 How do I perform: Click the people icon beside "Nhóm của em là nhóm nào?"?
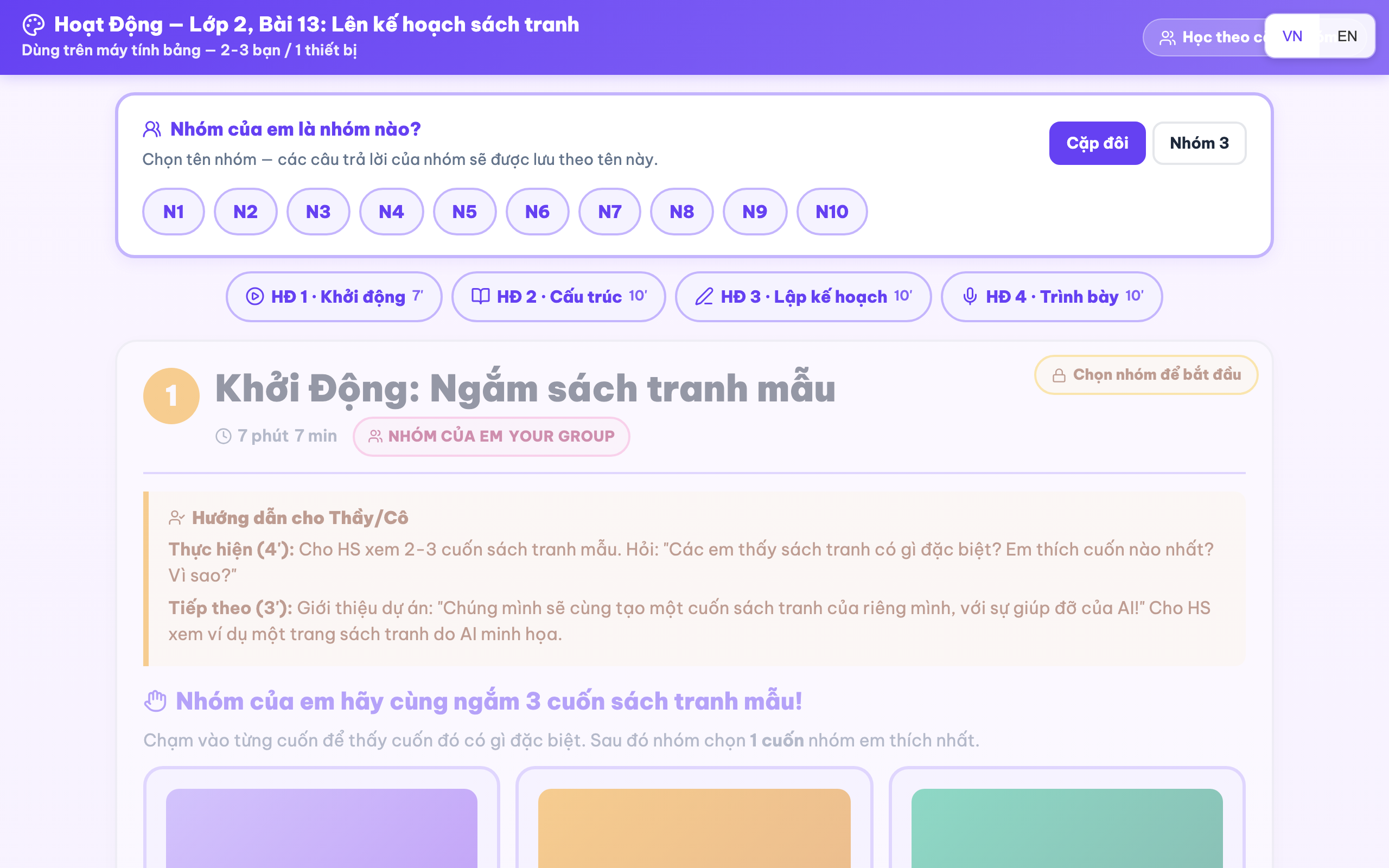(x=152, y=129)
